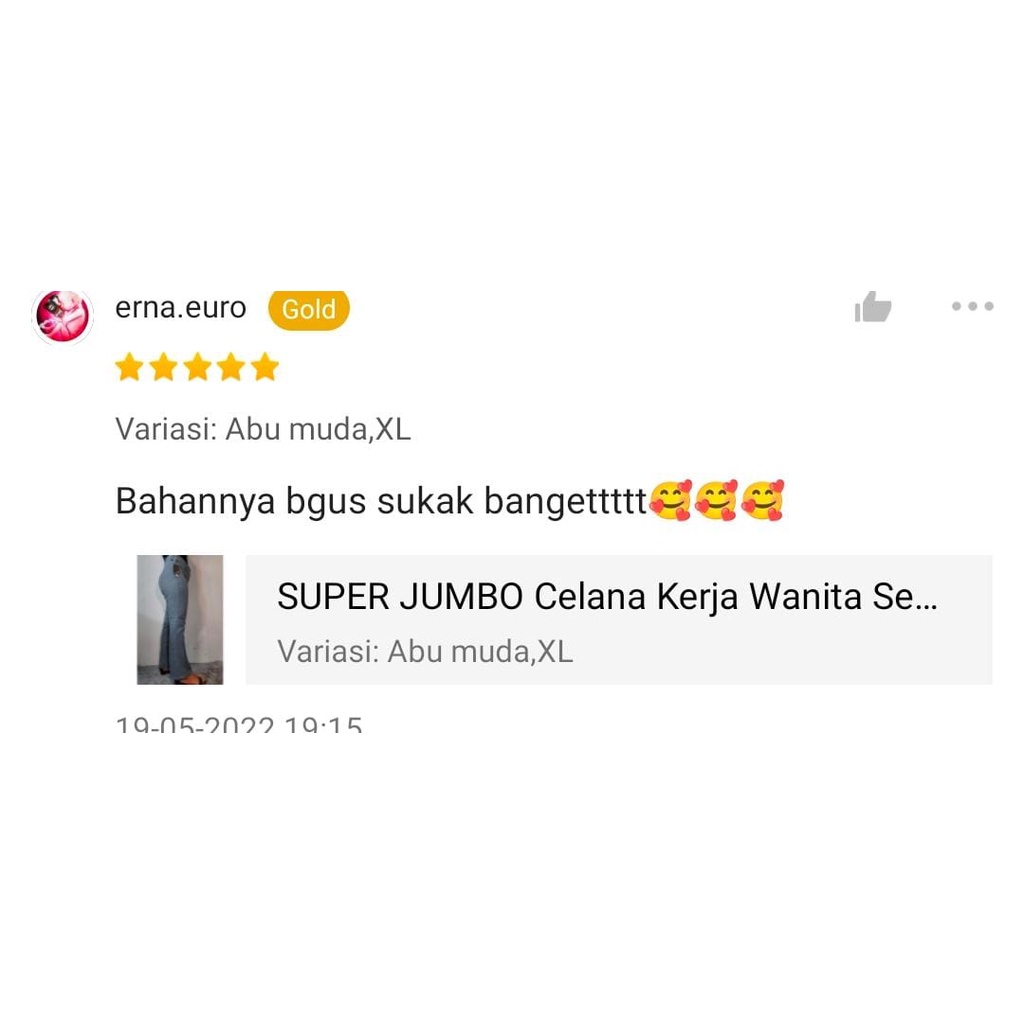Click the word Bahannya in review
Image resolution: width=1024 pixels, height=1024 pixels.
(195, 502)
